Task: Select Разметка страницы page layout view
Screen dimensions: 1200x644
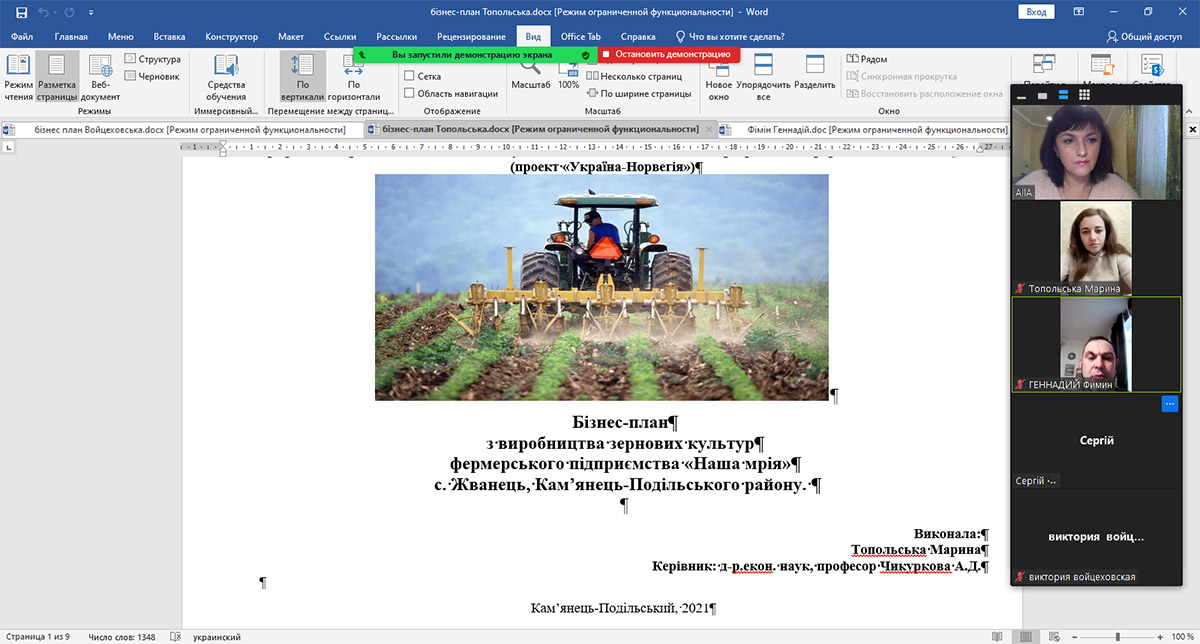Action: (57, 76)
